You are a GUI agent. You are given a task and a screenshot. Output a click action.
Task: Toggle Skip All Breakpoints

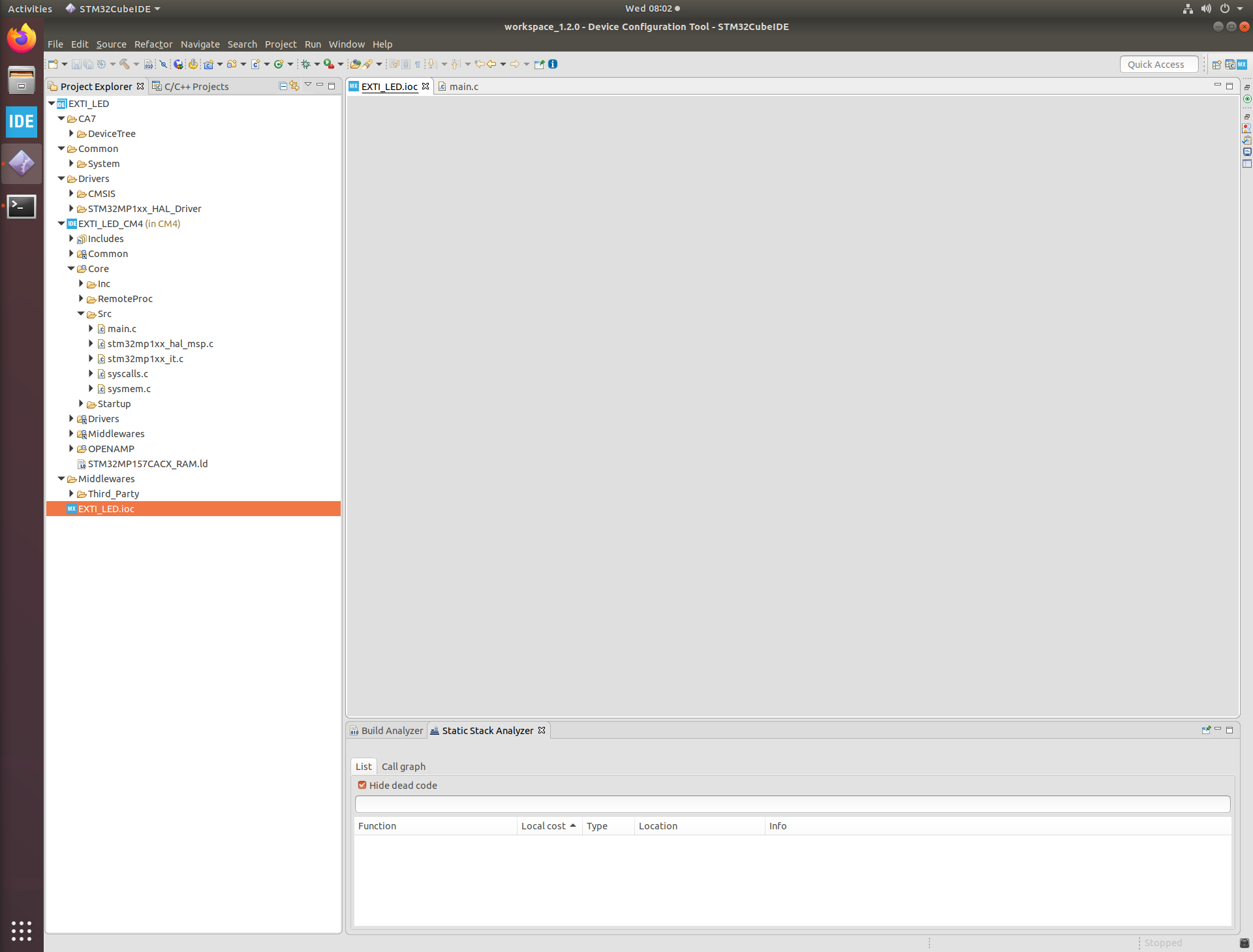pos(163,64)
